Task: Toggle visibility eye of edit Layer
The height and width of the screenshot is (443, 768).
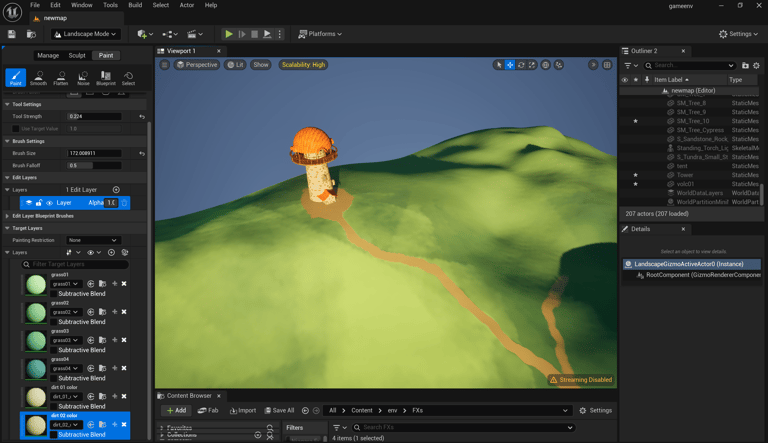Action: tap(49, 202)
